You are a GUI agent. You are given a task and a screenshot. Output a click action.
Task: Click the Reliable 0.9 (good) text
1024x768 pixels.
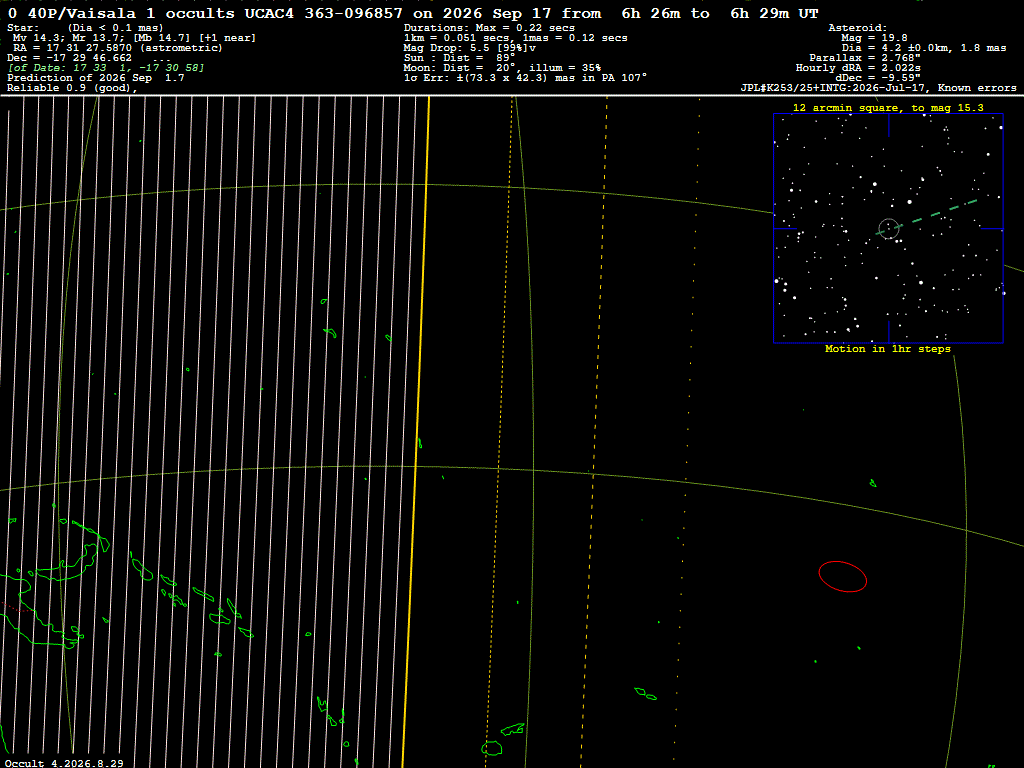[72, 88]
